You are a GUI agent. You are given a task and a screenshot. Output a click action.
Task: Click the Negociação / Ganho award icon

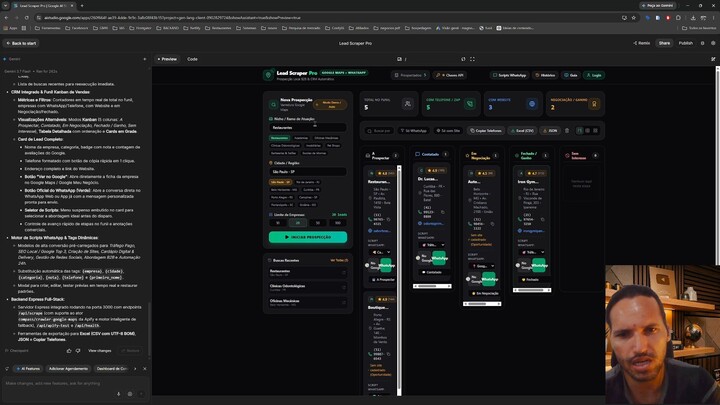point(594,104)
